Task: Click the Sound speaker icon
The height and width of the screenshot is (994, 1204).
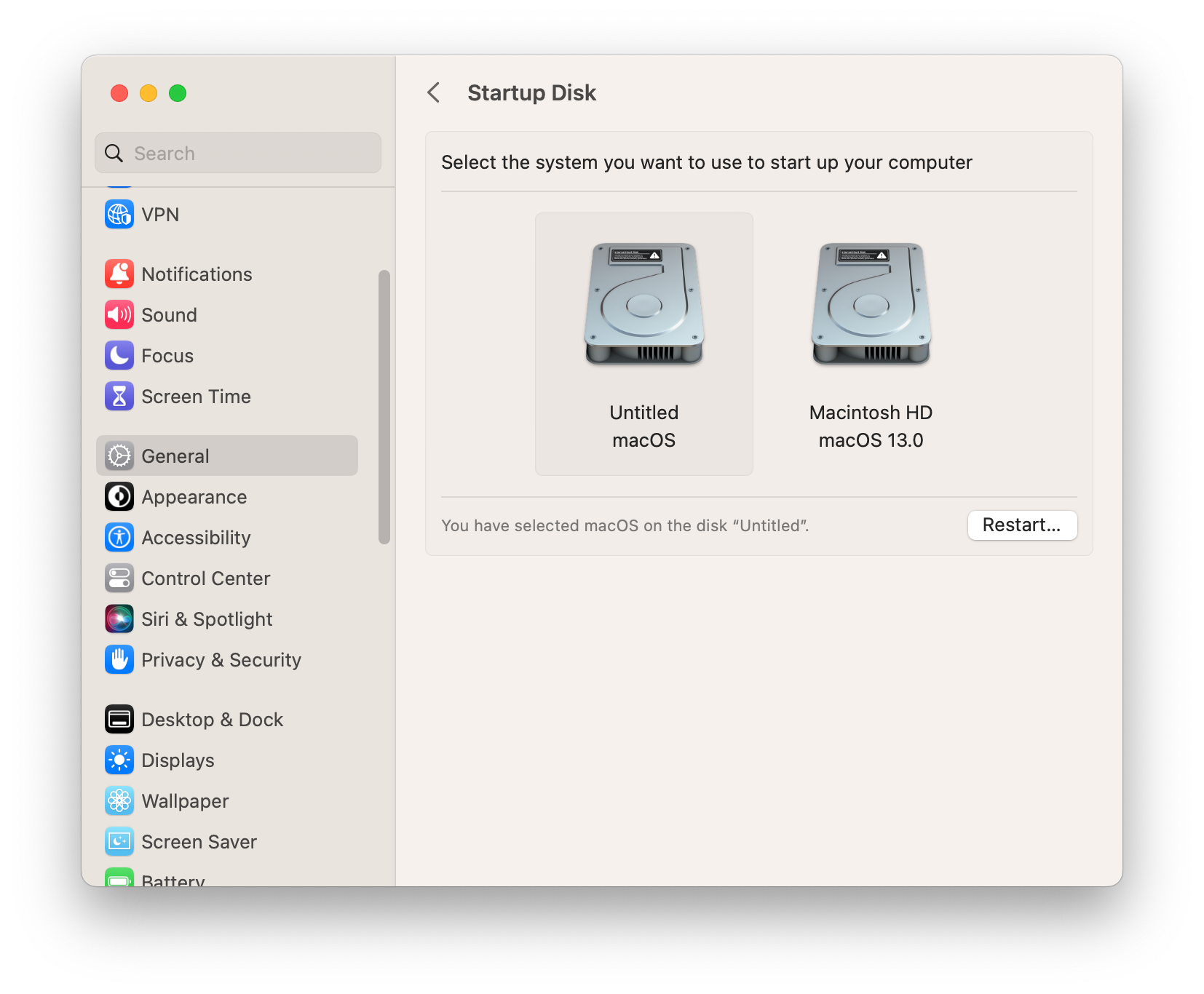Action: [x=119, y=315]
